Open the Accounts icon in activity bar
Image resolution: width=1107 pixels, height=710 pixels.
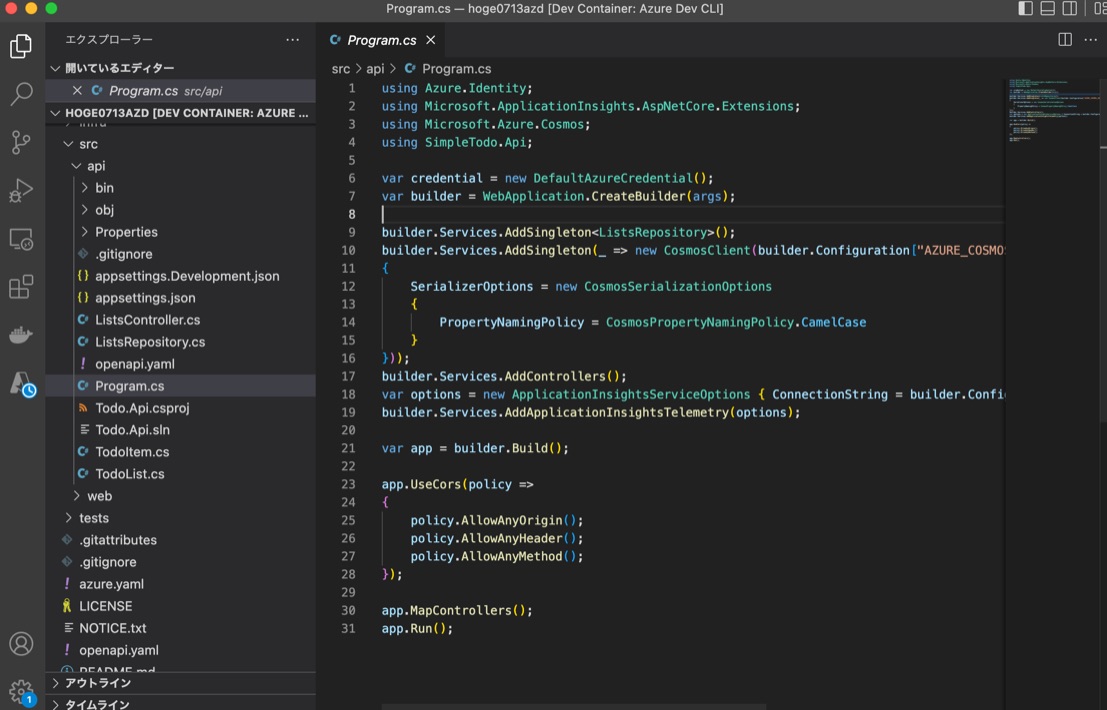[22, 644]
